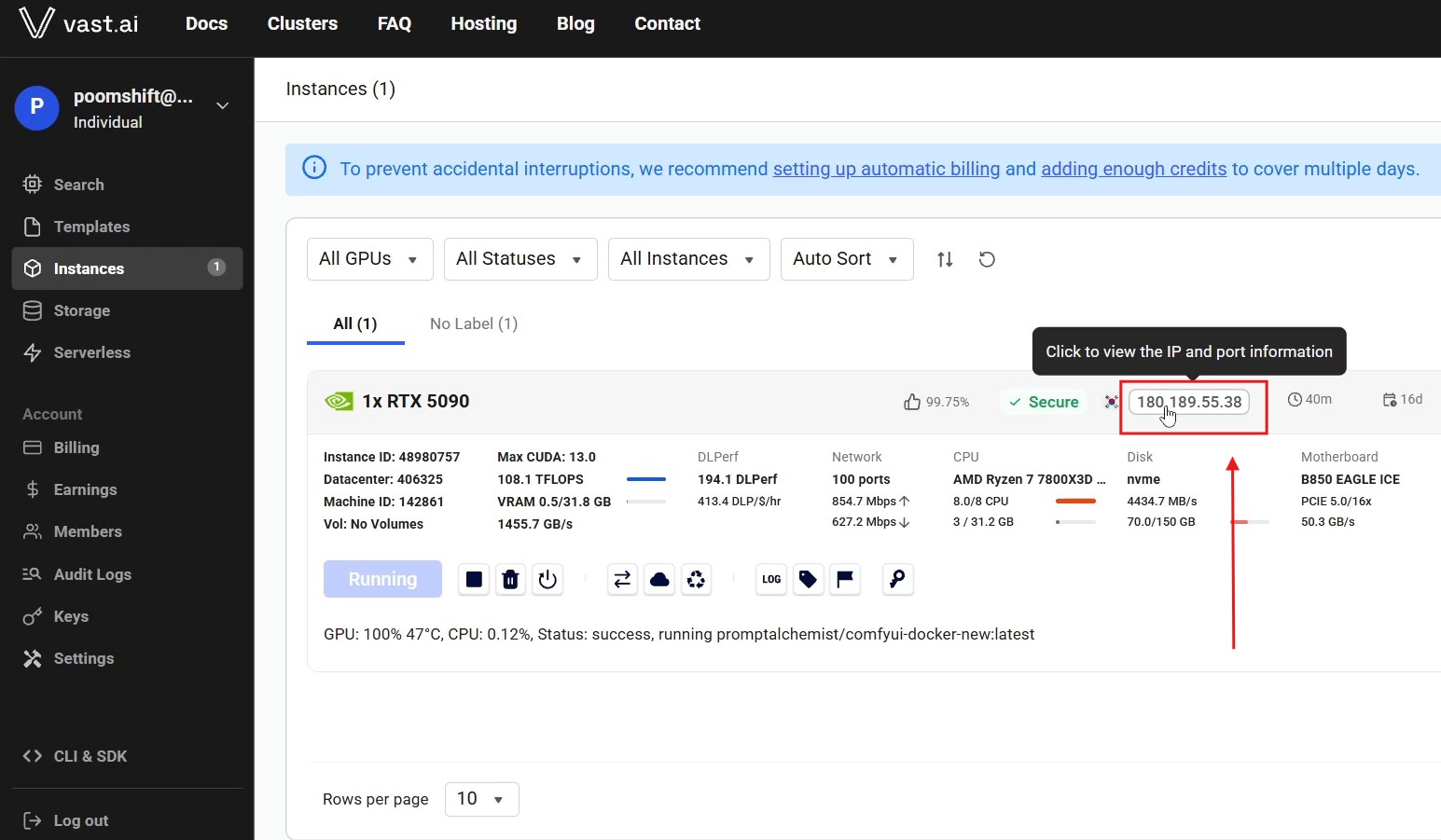Add a label using the tag icon
Image resolution: width=1441 pixels, height=840 pixels.
coord(808,580)
